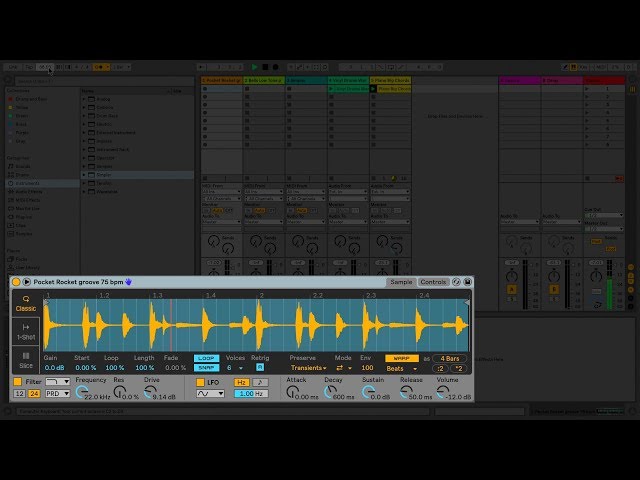The height and width of the screenshot is (480, 640).
Task: Open the transient loop Mode dropdown
Action: click(x=344, y=368)
